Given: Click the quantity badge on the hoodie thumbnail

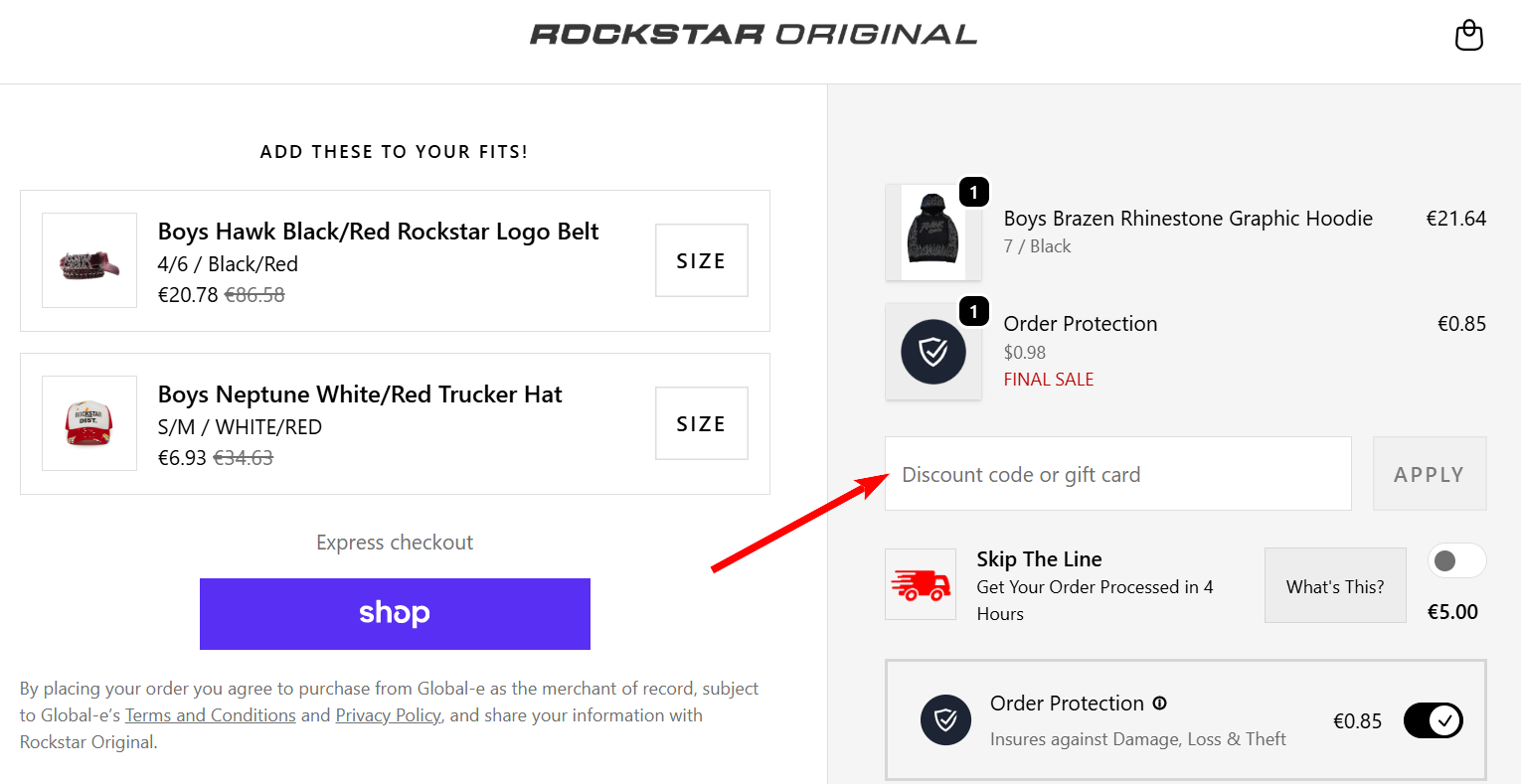Looking at the screenshot, I should pos(974,191).
